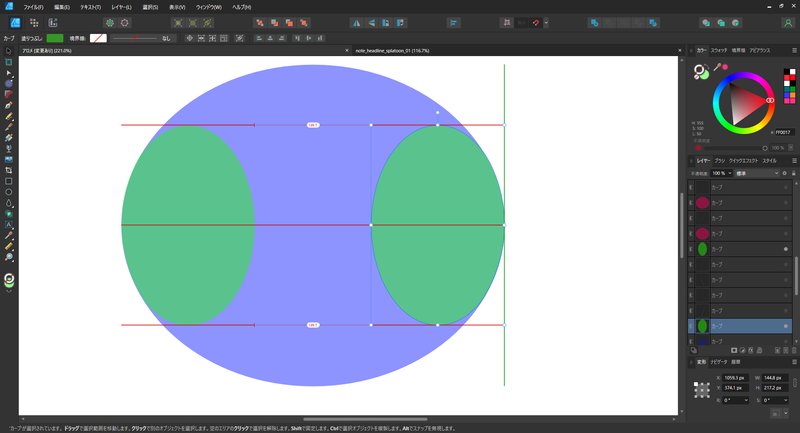The width and height of the screenshot is (800, 433).
Task: Select the transform anchor point grid
Action: 702,390
